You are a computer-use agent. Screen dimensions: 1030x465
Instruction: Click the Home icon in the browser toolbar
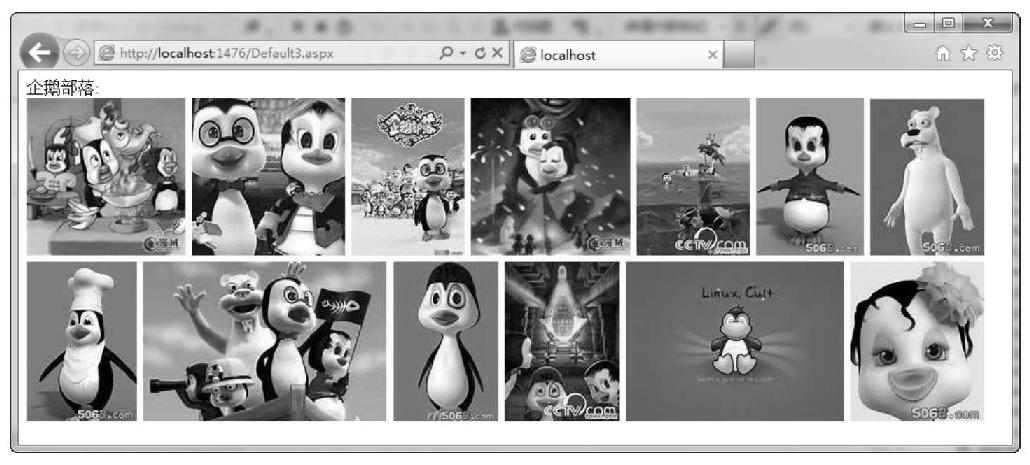point(943,54)
